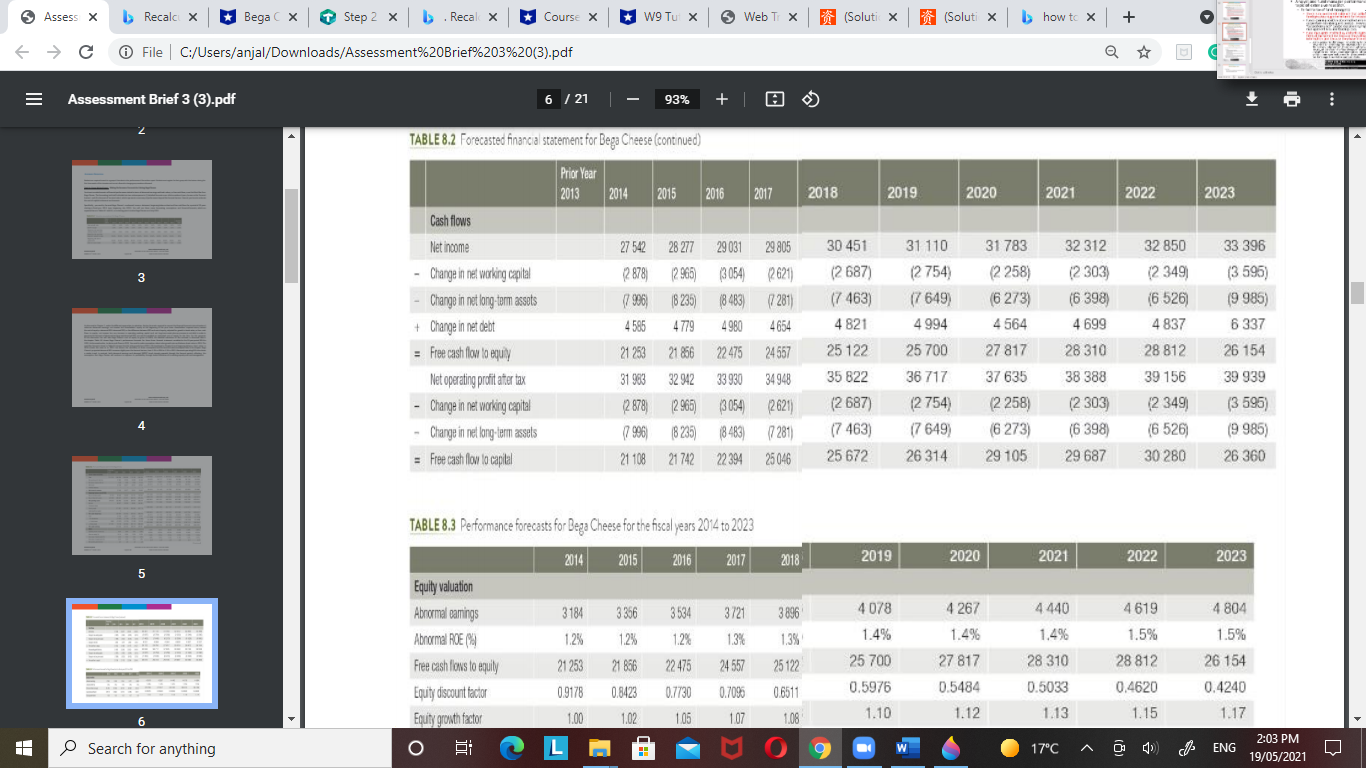
Task: Click the ENG language indicator
Action: [1224, 748]
